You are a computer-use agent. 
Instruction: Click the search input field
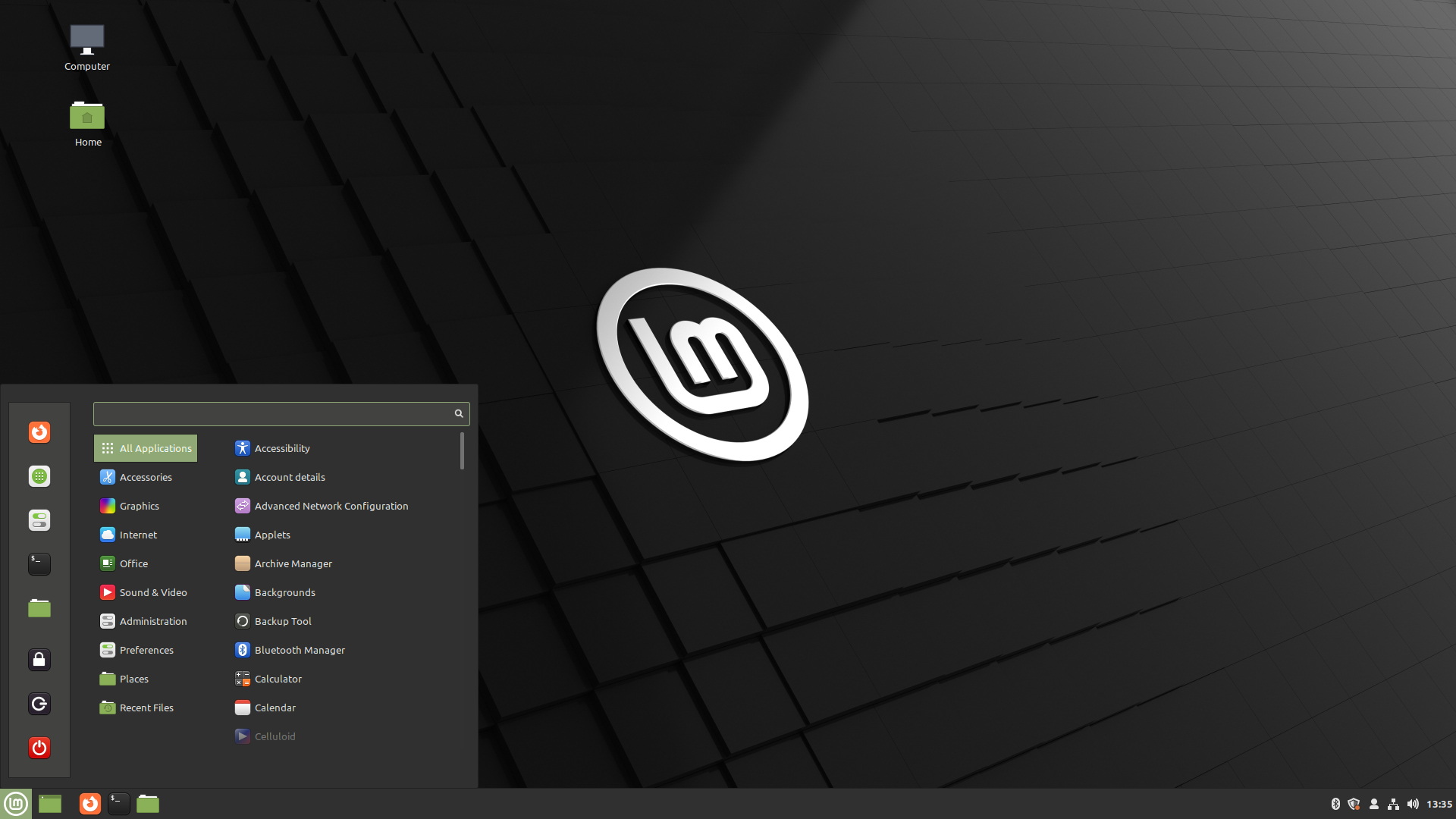click(281, 412)
